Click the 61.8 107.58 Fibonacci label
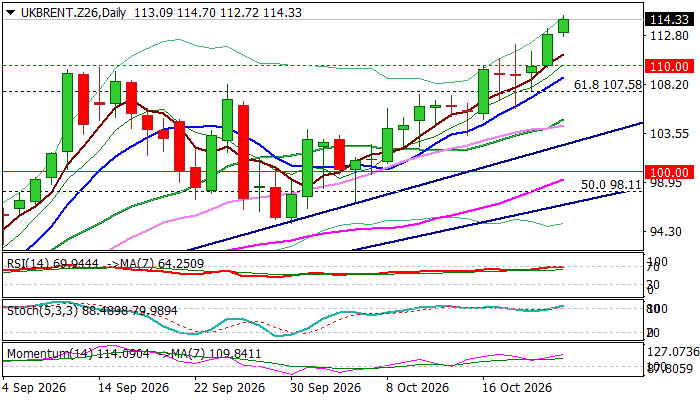Viewport: 700px width, 400px height. 607,84
